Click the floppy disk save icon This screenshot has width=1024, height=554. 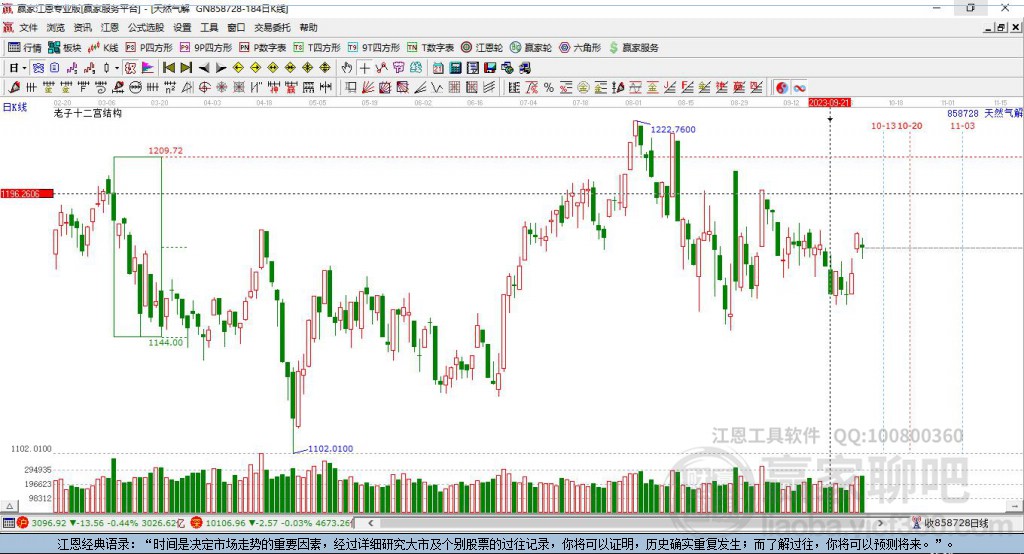490,68
